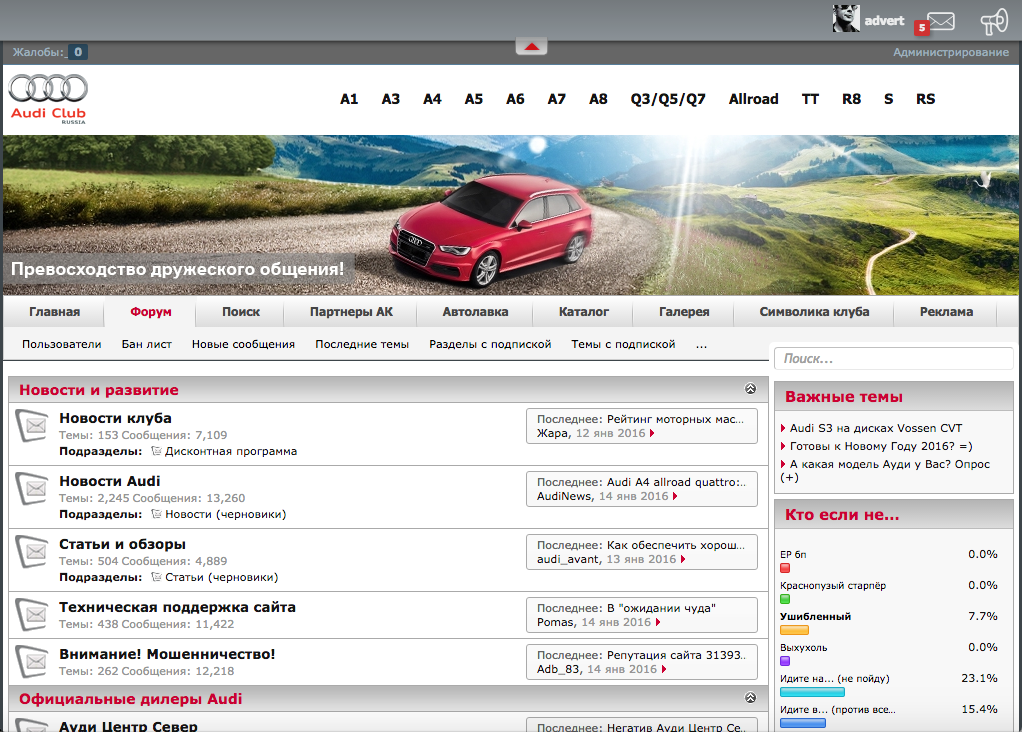
Task: Go to last post arrow for Новости клуба
Action: tap(652, 434)
